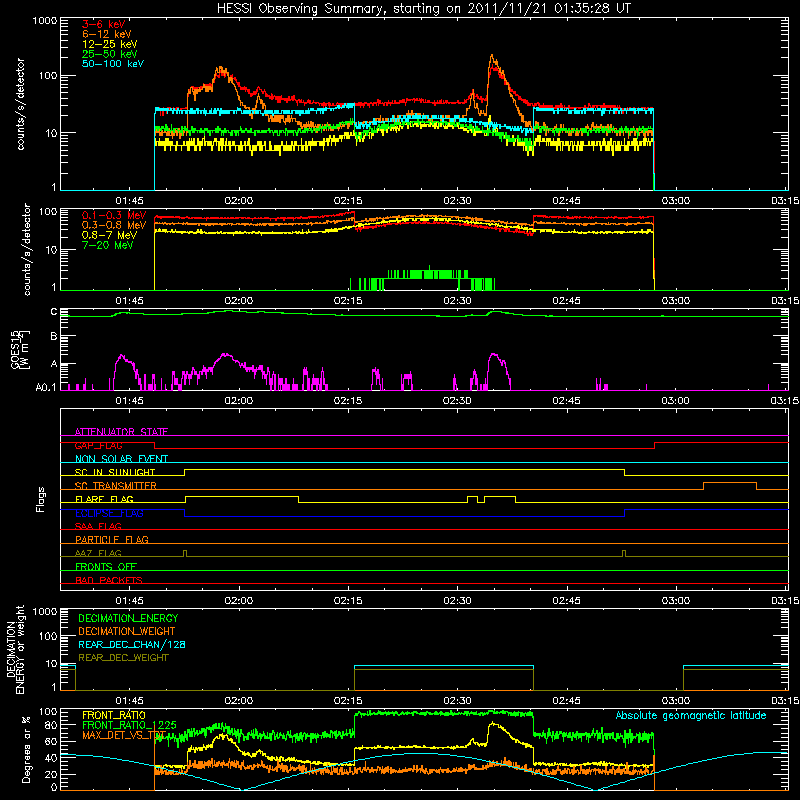Image resolution: width=800 pixels, height=800 pixels.
Task: Click the FRONT_RATIO_1225 legend label
Action: 130,725
